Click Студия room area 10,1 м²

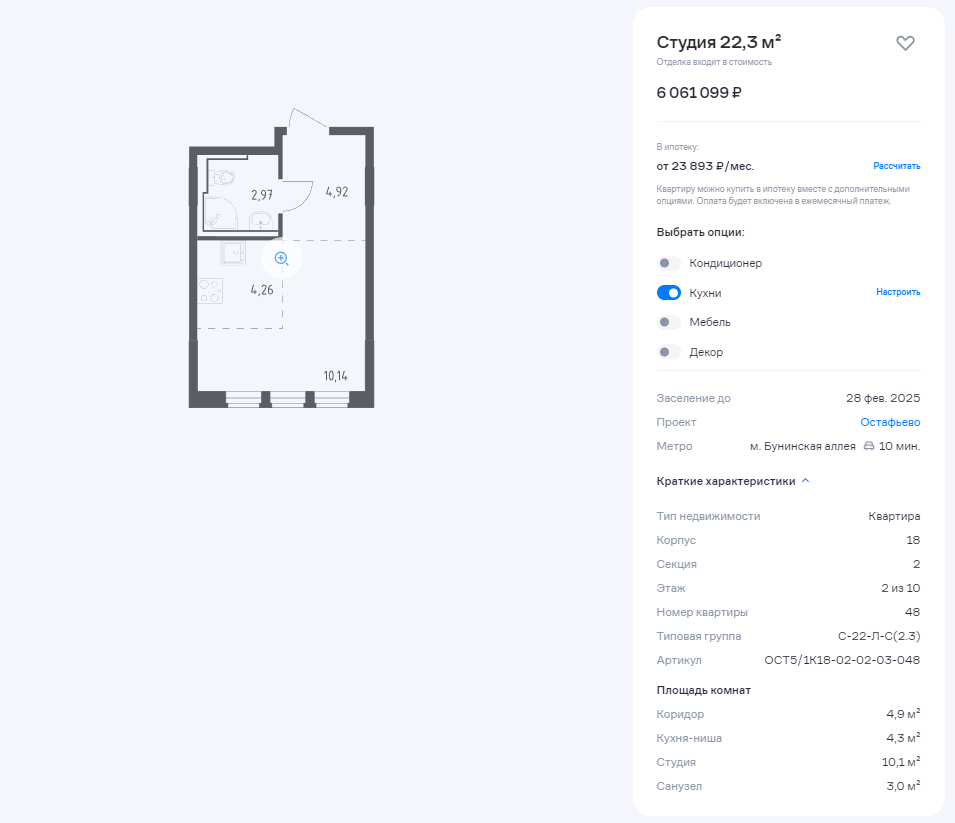pos(901,761)
